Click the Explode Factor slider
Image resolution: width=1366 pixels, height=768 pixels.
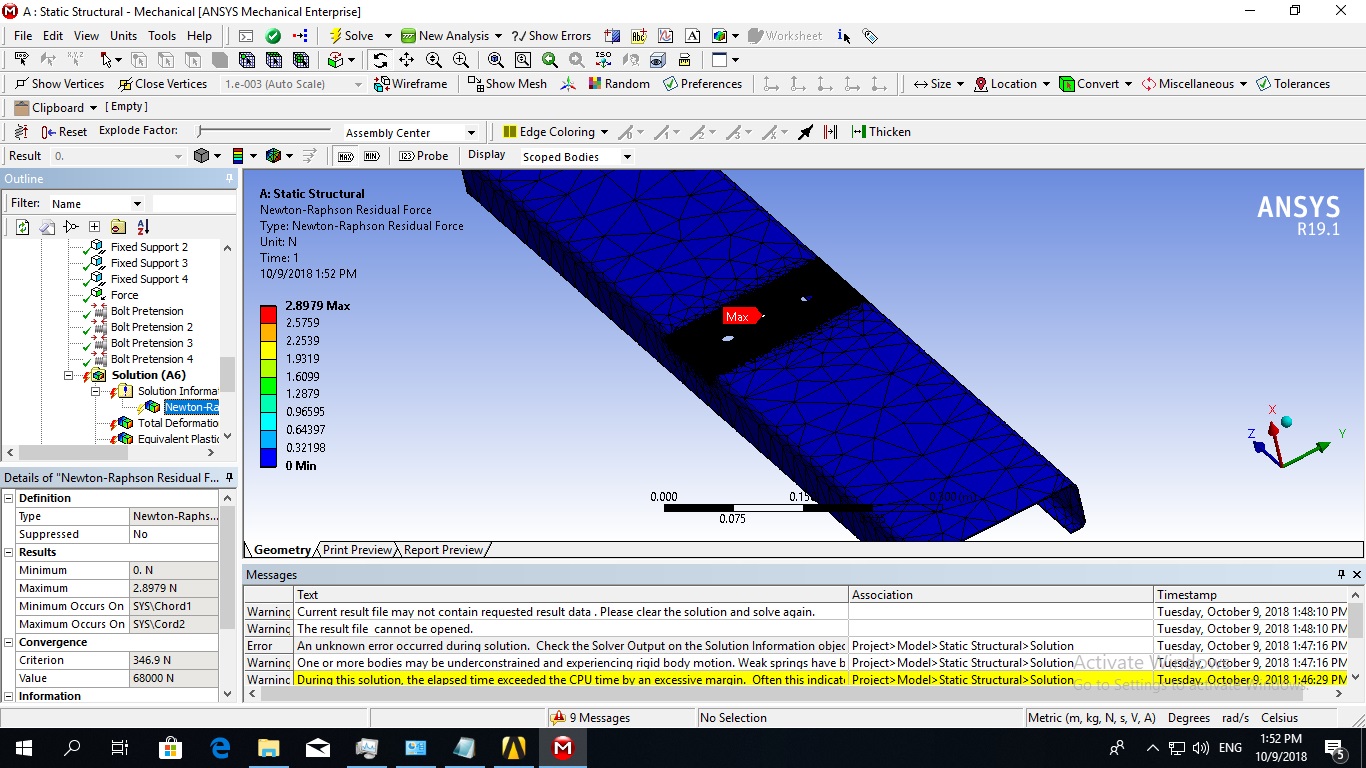[264, 131]
